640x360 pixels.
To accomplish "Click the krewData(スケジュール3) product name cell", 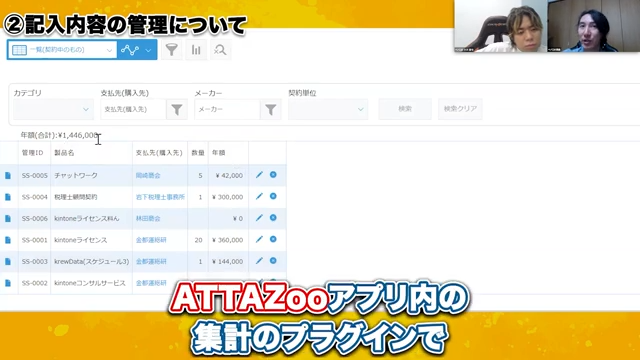I will point(91,262).
